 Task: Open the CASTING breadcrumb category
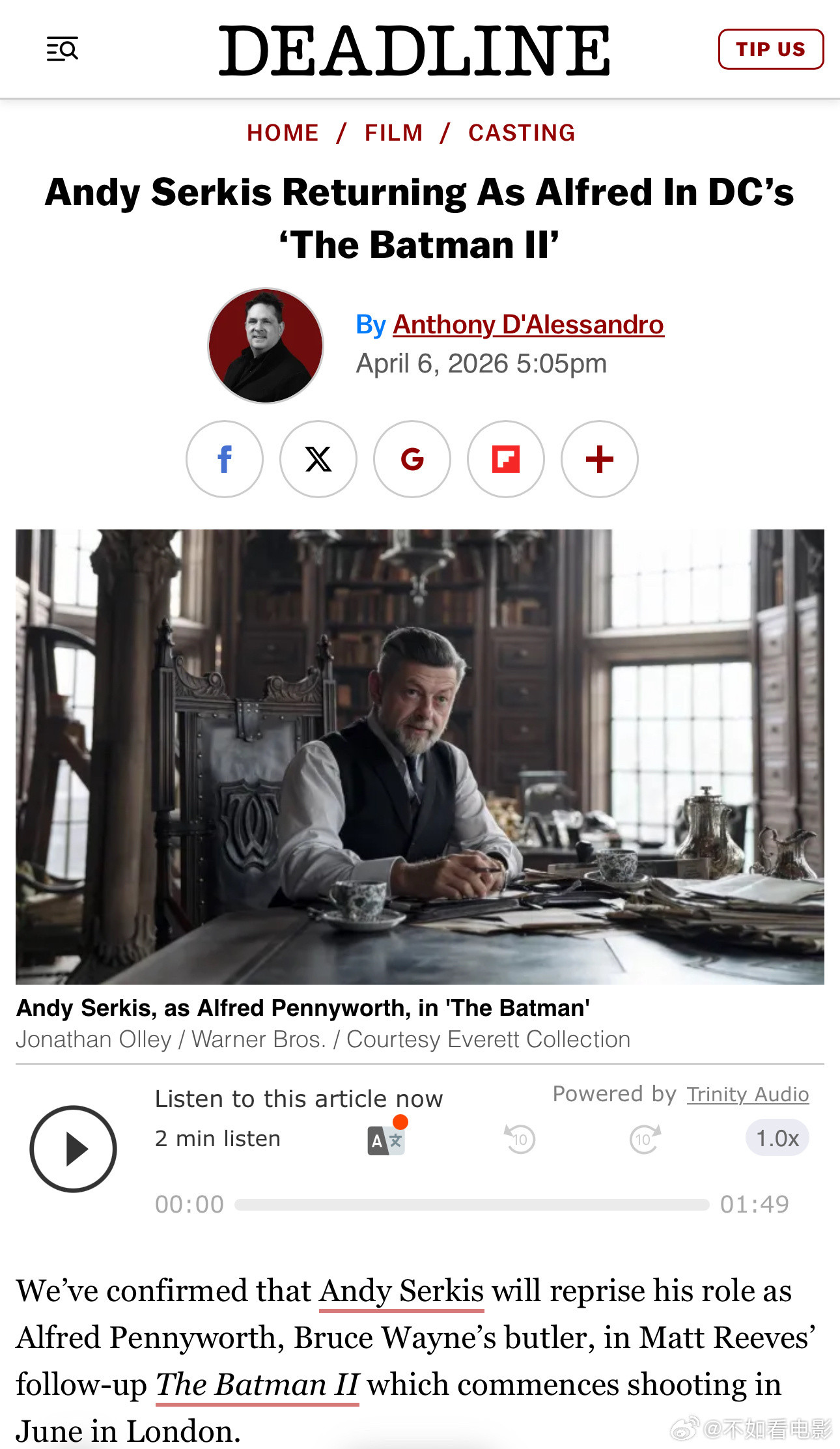(x=522, y=133)
